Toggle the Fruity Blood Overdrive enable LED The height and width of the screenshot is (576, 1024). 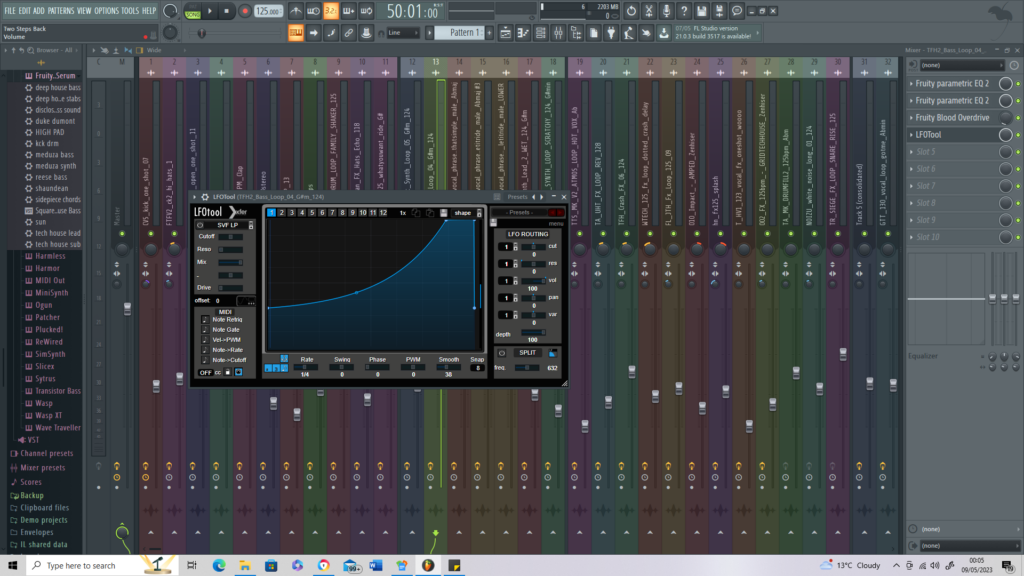[1018, 118]
